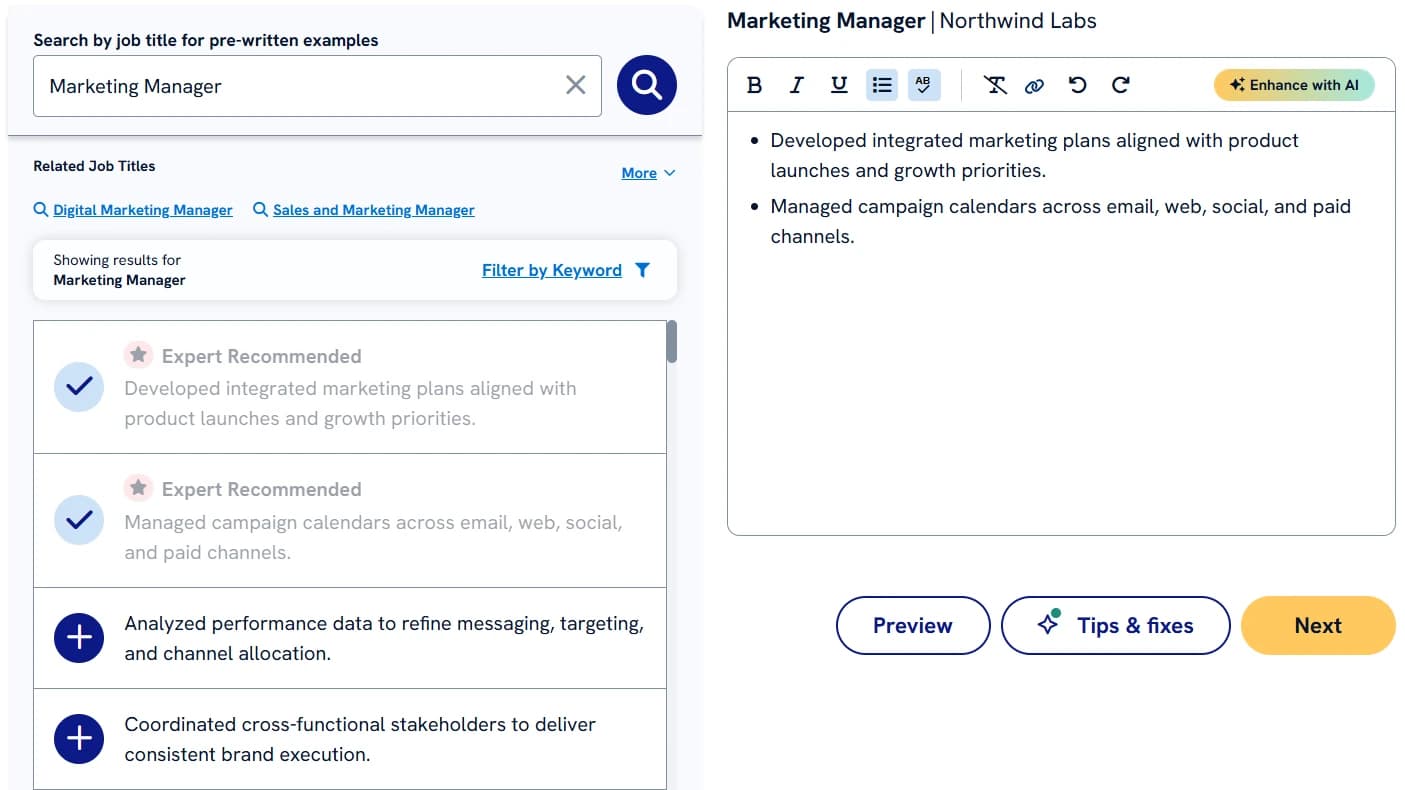This screenshot has height=790, width=1405.
Task: Toggle the spell check button
Action: click(924, 85)
